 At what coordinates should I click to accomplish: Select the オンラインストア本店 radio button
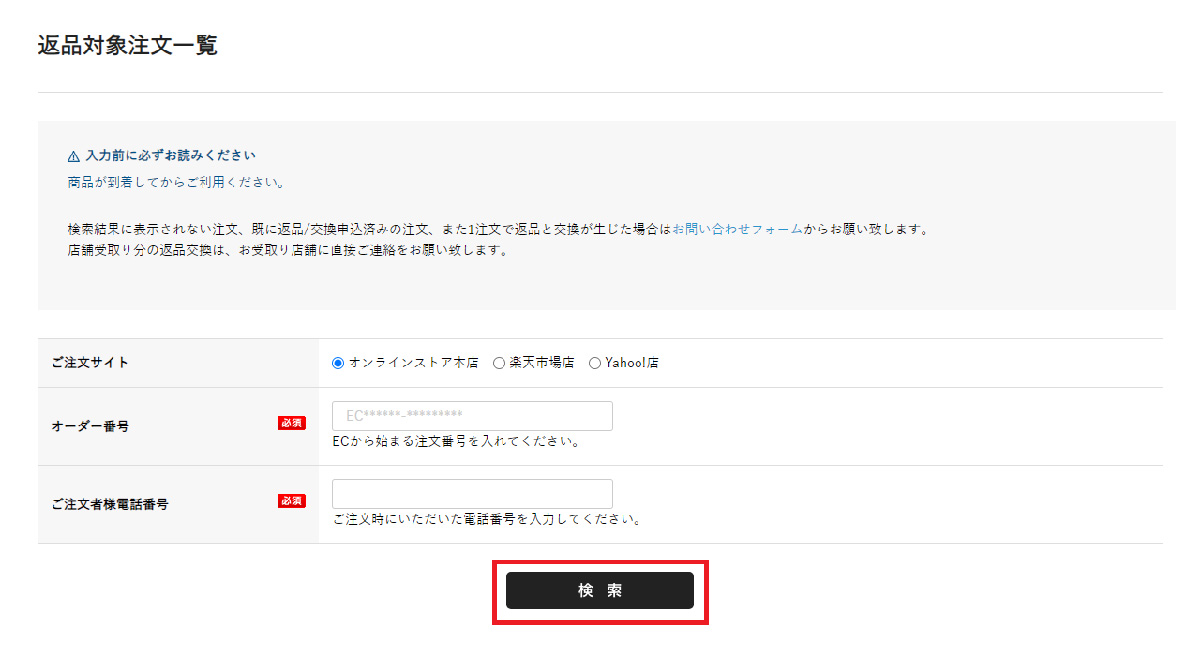(x=338, y=363)
